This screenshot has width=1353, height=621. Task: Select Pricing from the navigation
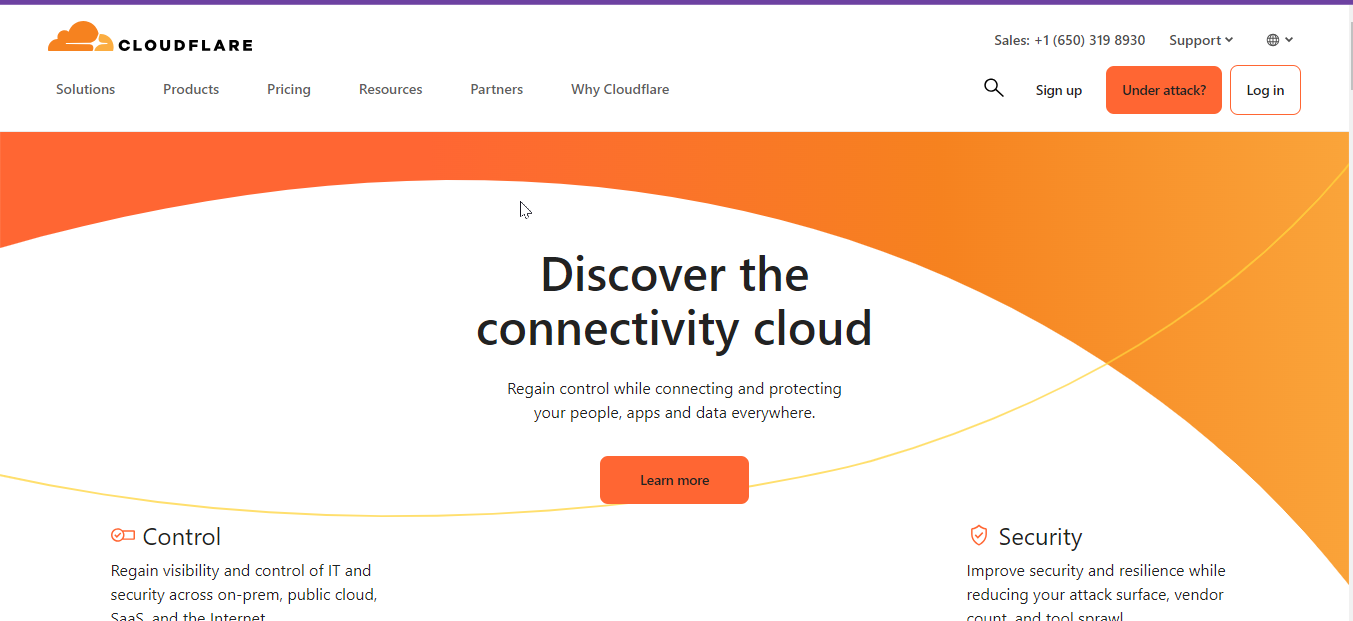click(x=288, y=89)
